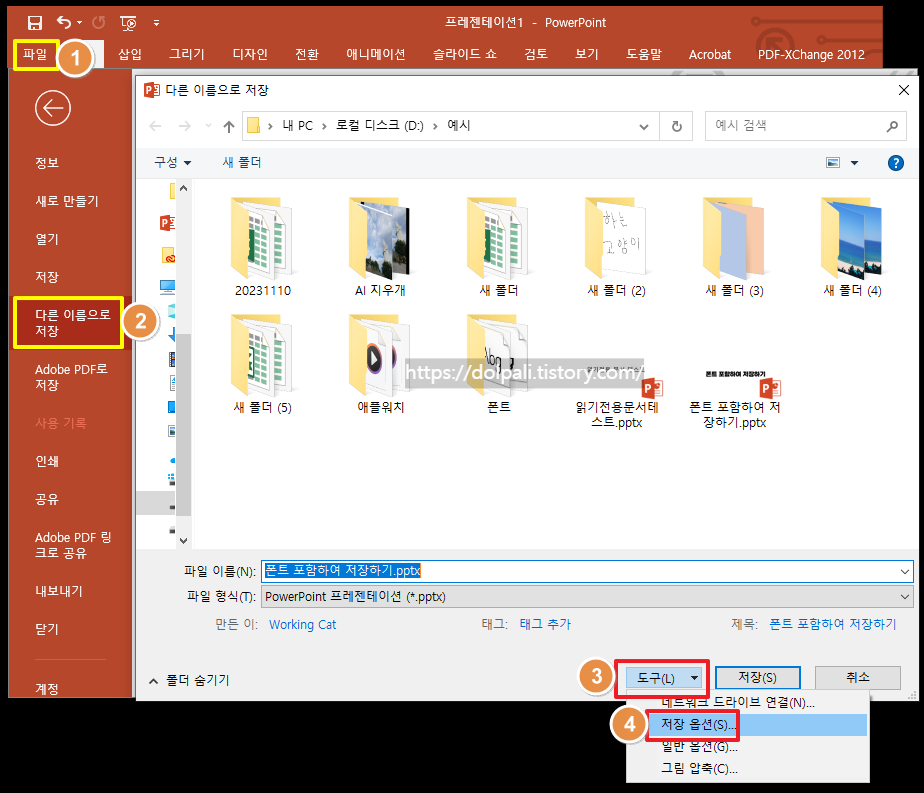Open 내보내기 in Backstage menu
The image size is (924, 793).
59,592
